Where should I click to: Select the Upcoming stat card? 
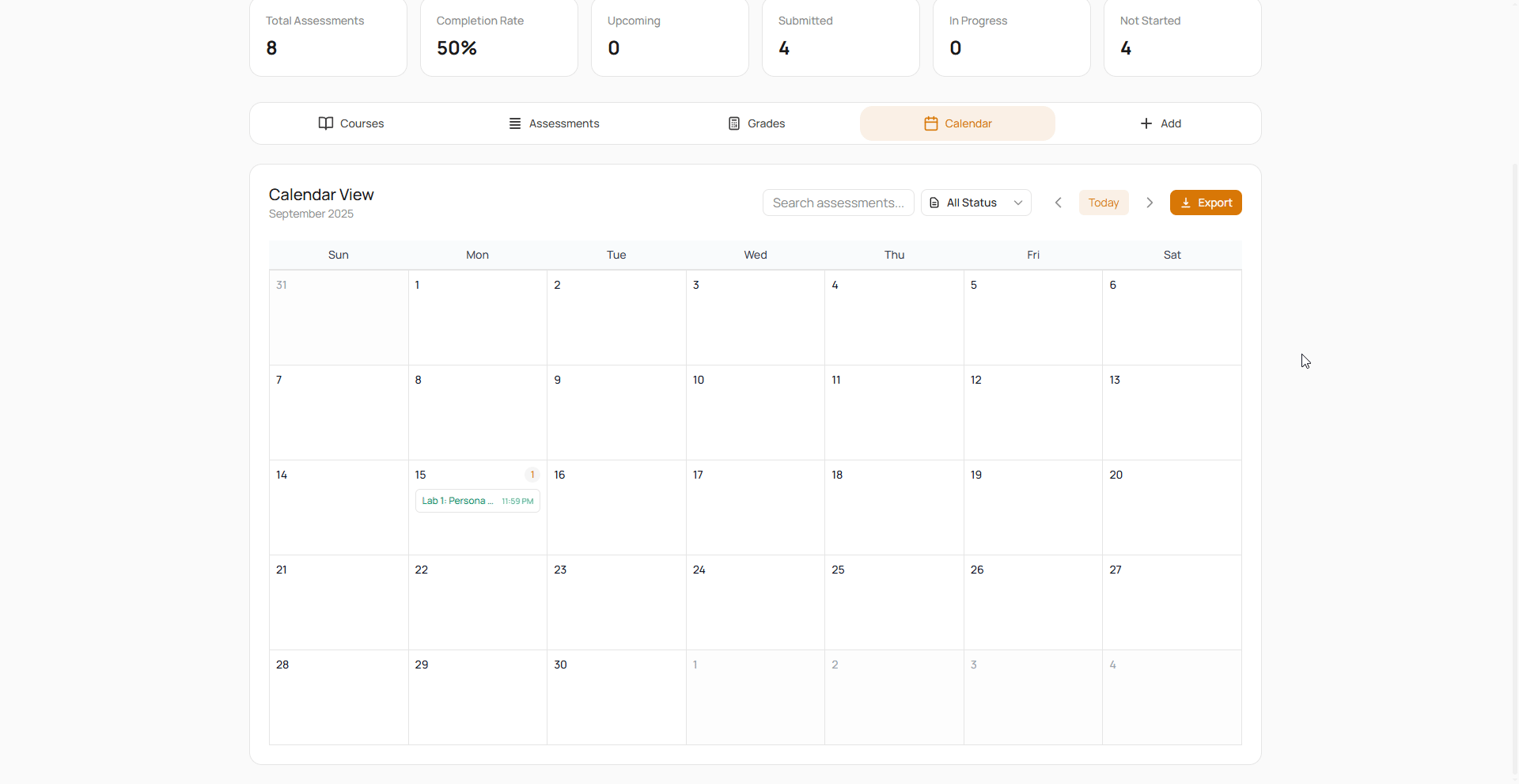tap(670, 37)
